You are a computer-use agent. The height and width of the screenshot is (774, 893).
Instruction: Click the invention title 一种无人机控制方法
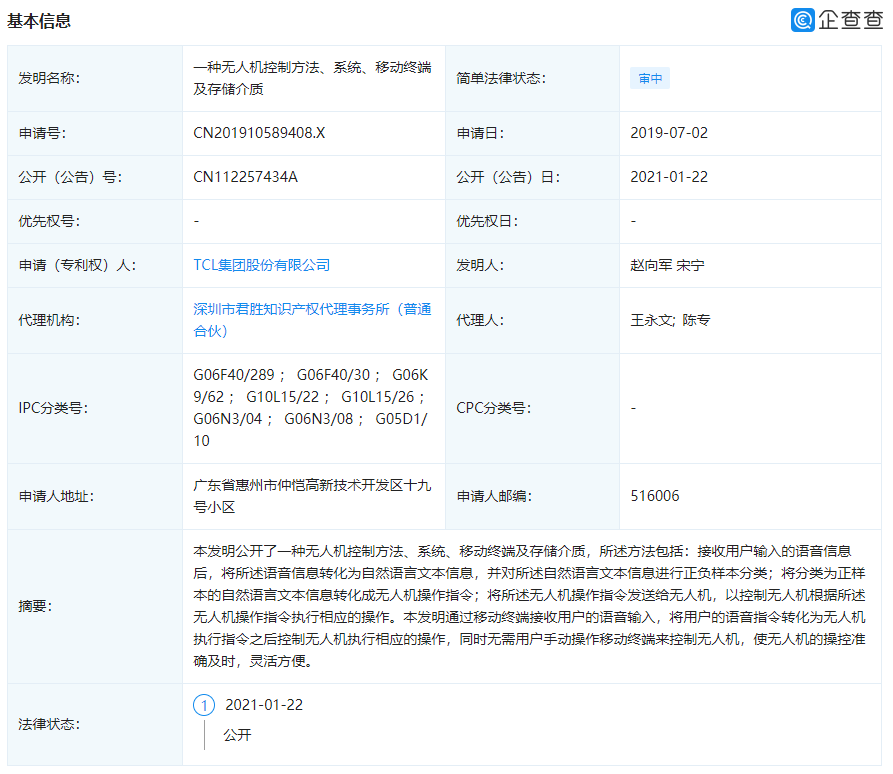click(311, 78)
